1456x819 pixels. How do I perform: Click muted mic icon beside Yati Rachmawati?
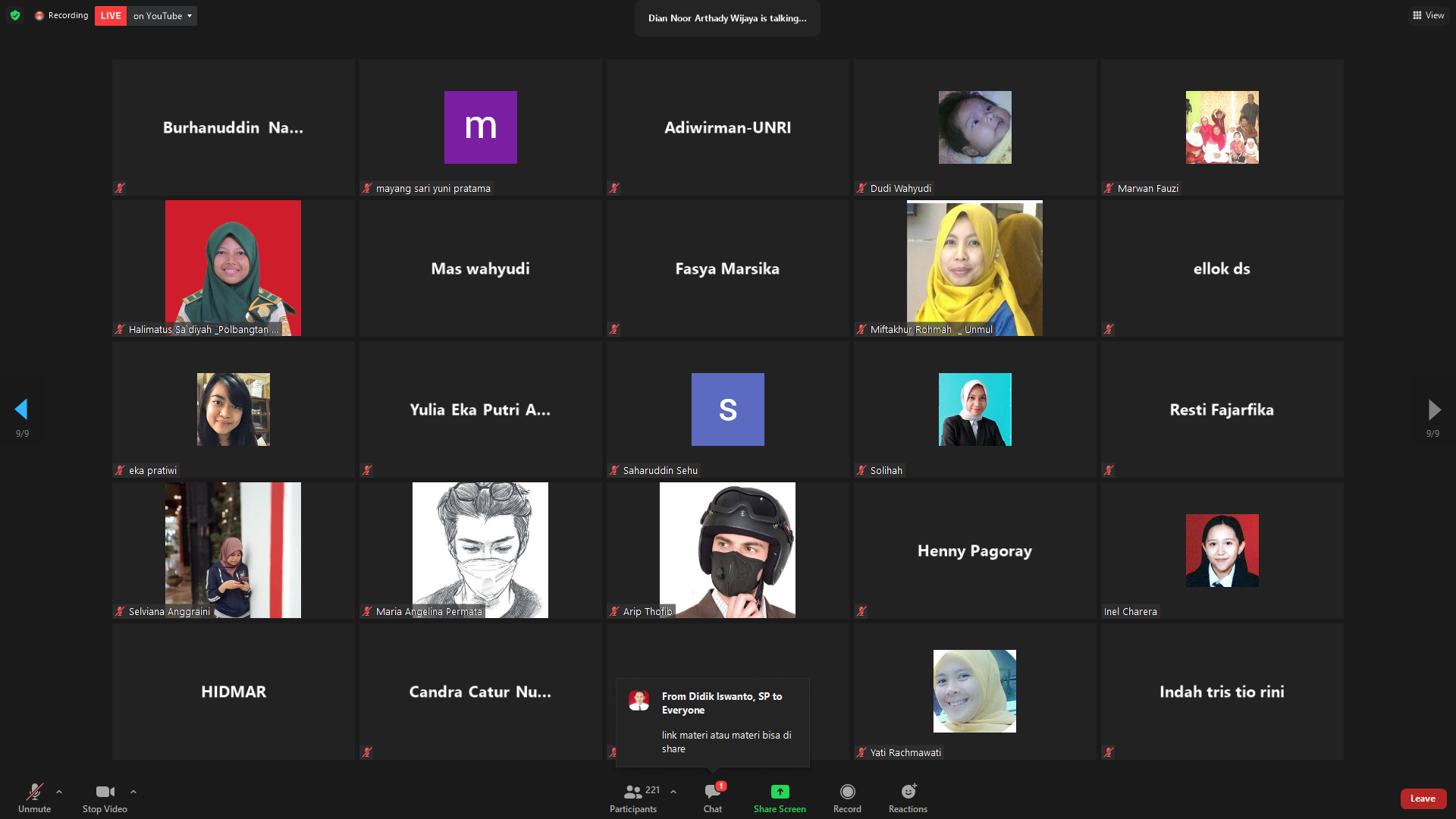(x=861, y=752)
